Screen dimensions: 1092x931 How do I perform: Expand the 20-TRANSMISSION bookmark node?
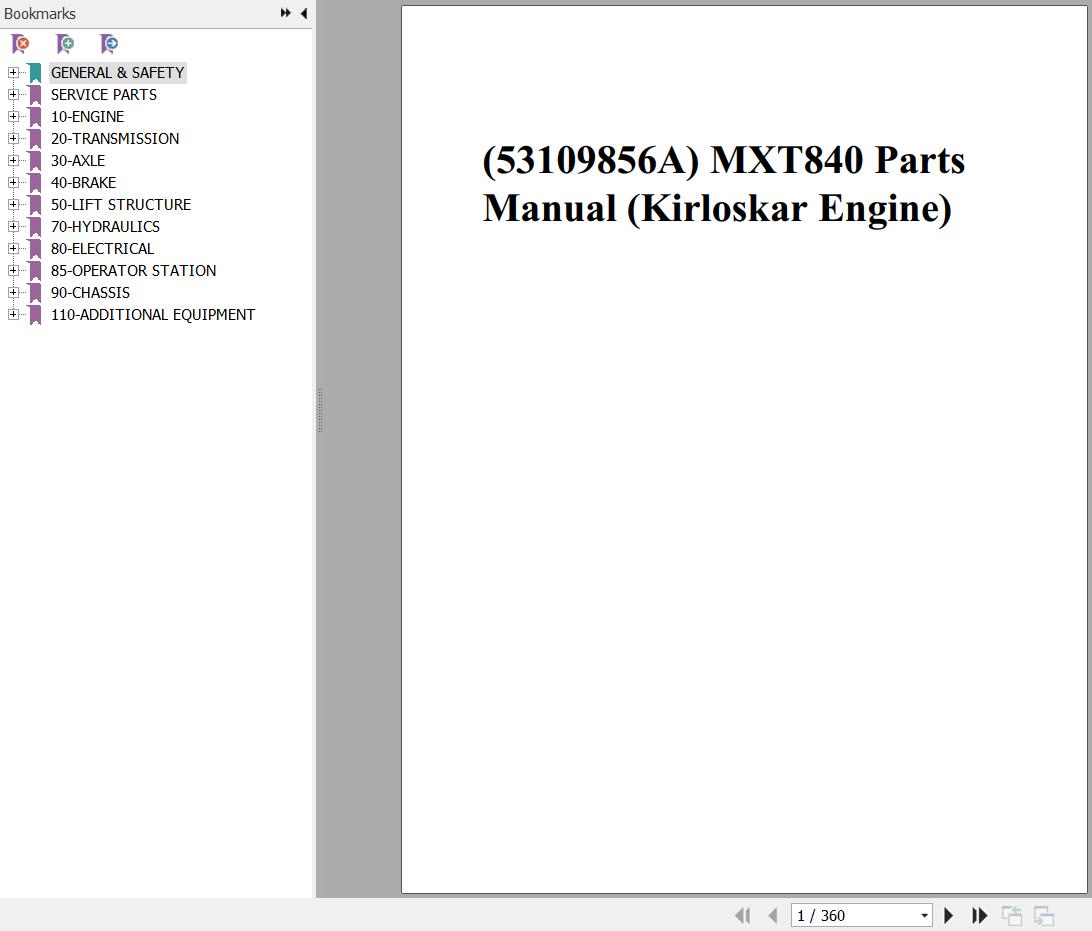click(13, 139)
